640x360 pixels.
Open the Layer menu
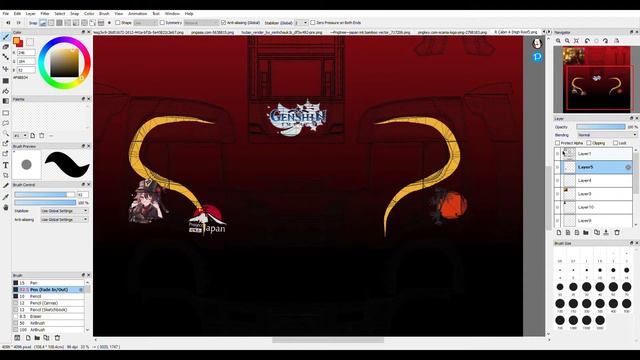[31, 13]
